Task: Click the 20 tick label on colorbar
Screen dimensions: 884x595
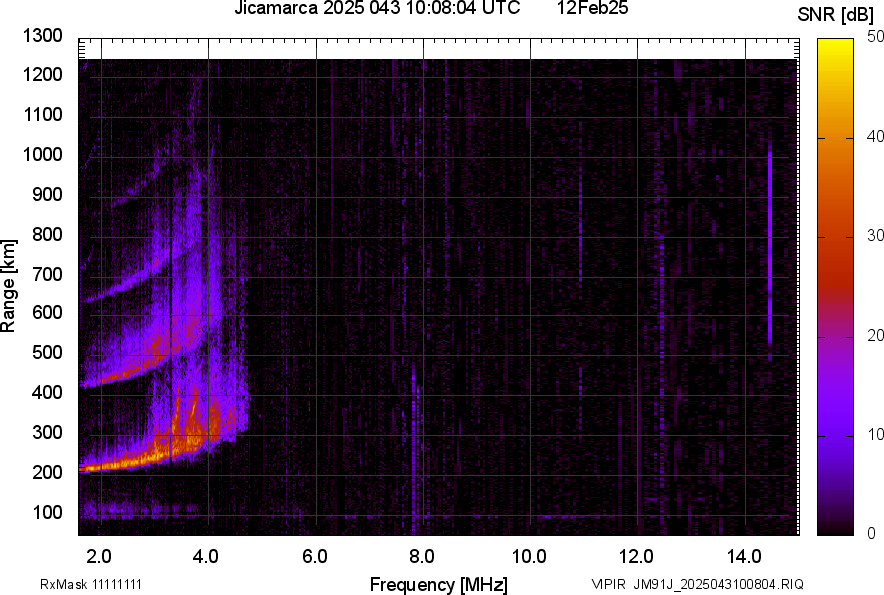Action: coord(875,335)
